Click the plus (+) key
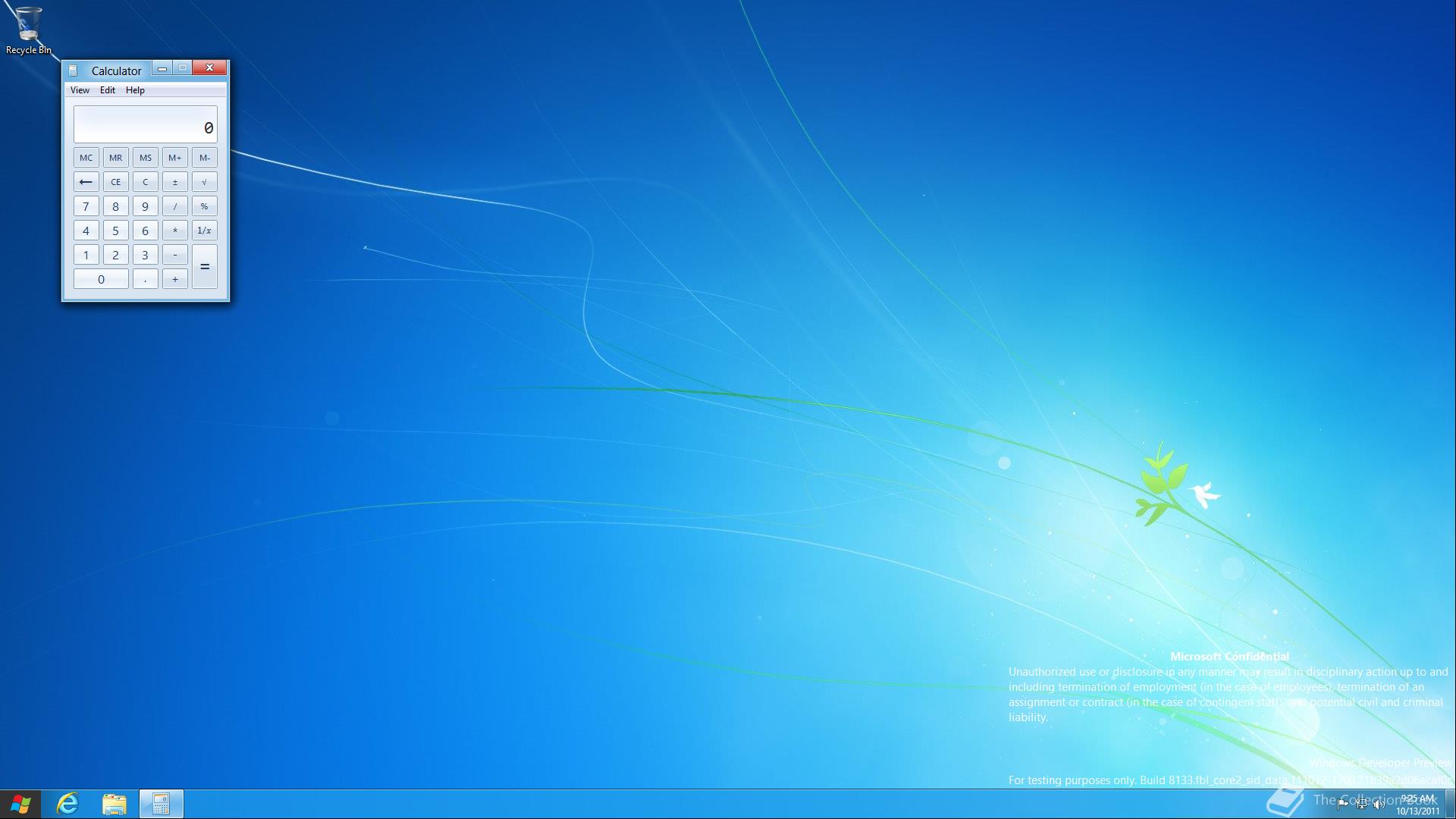Viewport: 1456px width, 819px height. pyautogui.click(x=175, y=279)
